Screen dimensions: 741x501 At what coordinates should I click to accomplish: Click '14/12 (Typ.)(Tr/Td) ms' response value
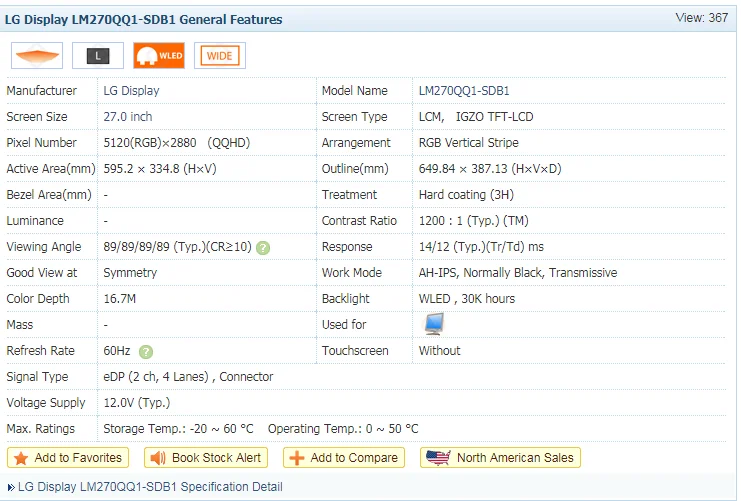(481, 247)
